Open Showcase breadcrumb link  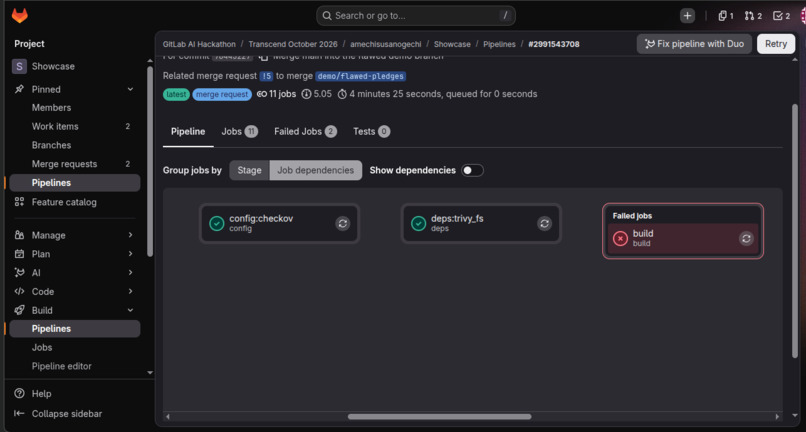click(x=452, y=44)
